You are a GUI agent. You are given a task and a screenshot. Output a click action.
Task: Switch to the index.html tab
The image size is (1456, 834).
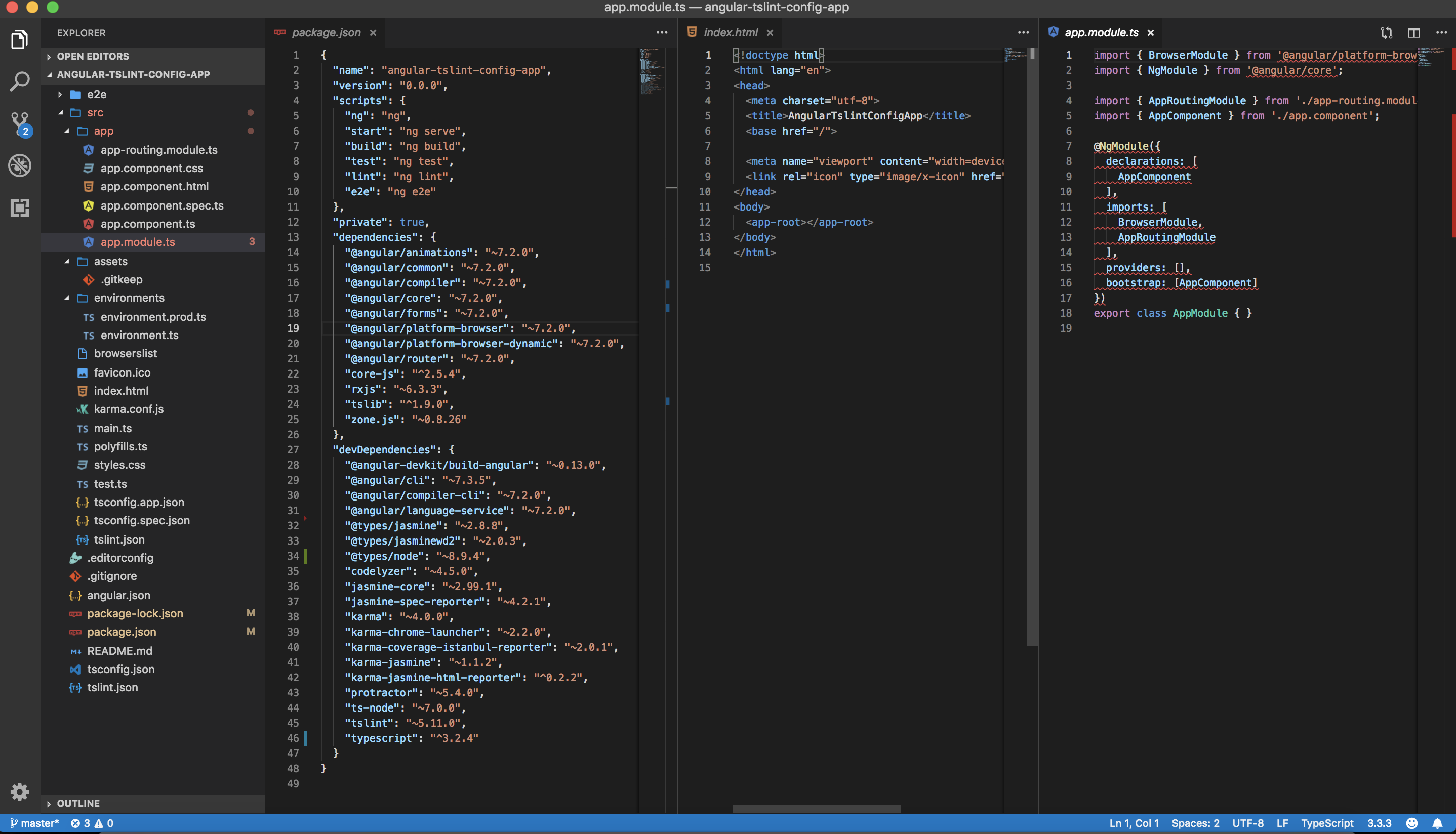point(730,33)
